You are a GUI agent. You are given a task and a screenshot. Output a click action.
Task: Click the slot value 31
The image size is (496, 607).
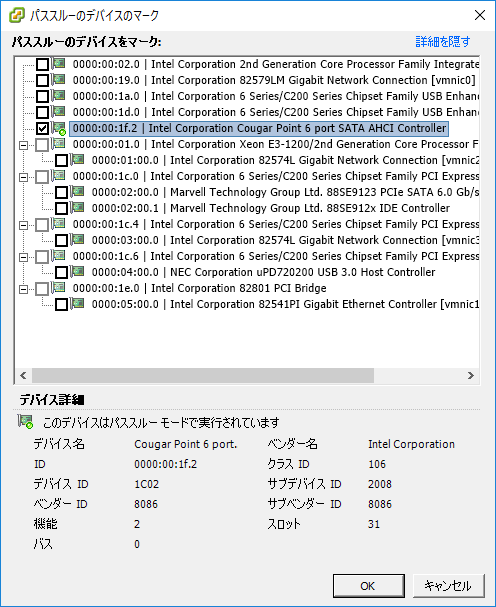click(374, 524)
